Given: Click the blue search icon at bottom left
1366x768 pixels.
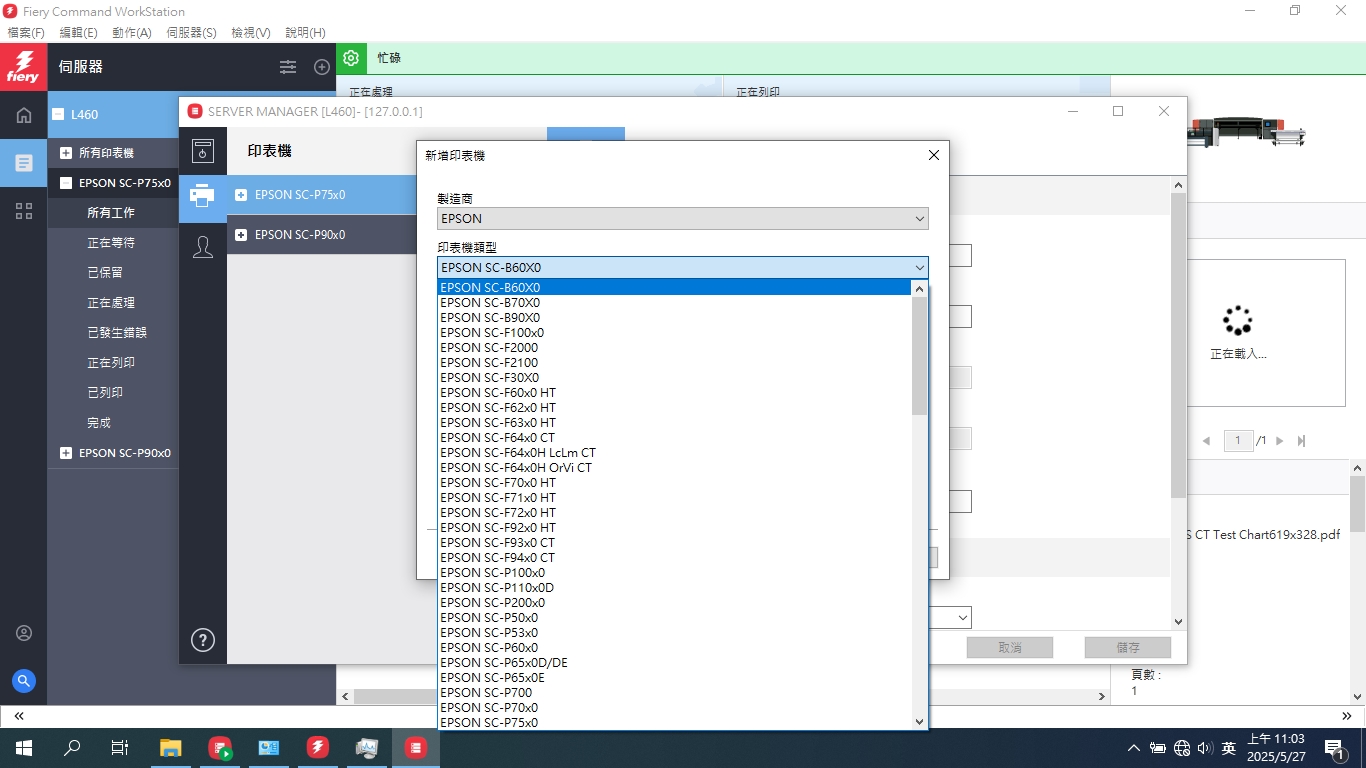Looking at the screenshot, I should (23, 681).
